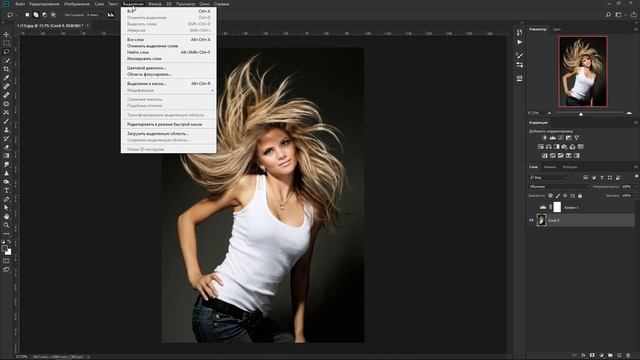
Task: Expand the Модификация submenu
Action: pyautogui.click(x=169, y=90)
